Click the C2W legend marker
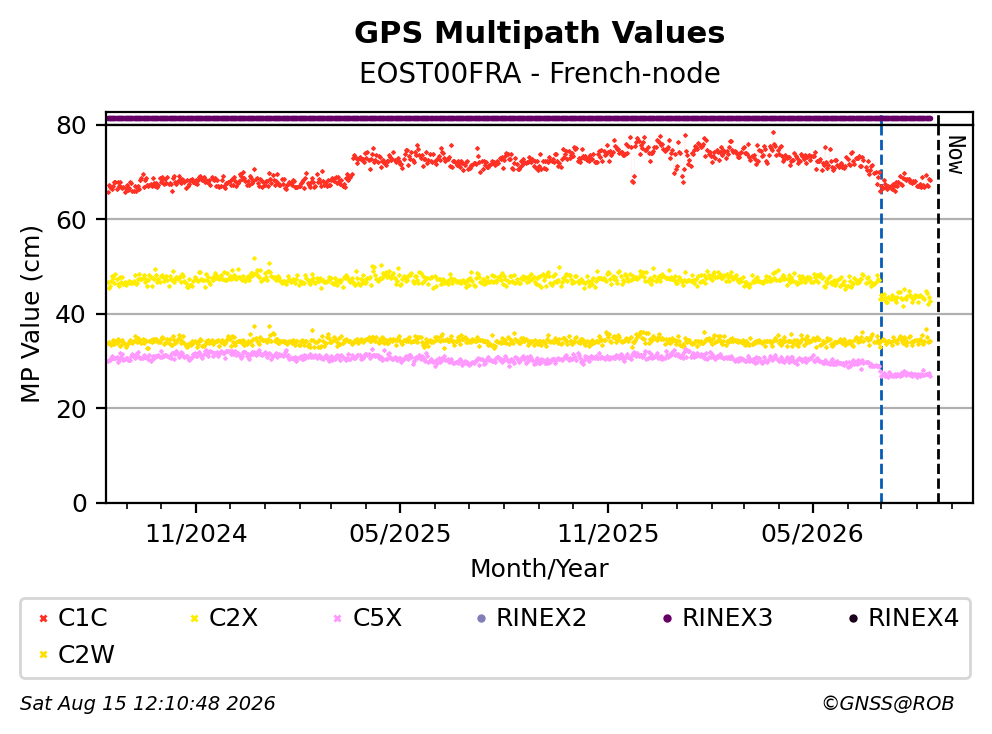This screenshot has height=734, width=992. [44, 655]
